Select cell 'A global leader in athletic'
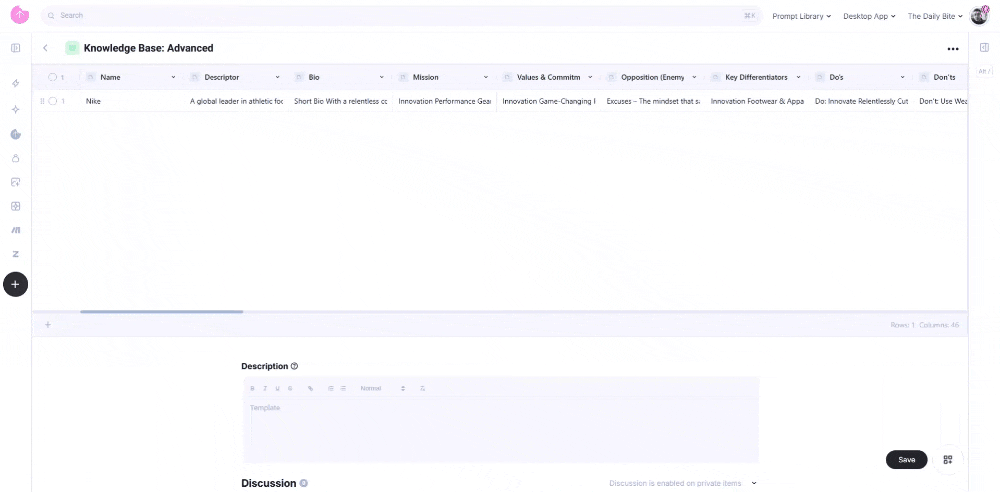This screenshot has width=1000, height=492. tap(236, 101)
